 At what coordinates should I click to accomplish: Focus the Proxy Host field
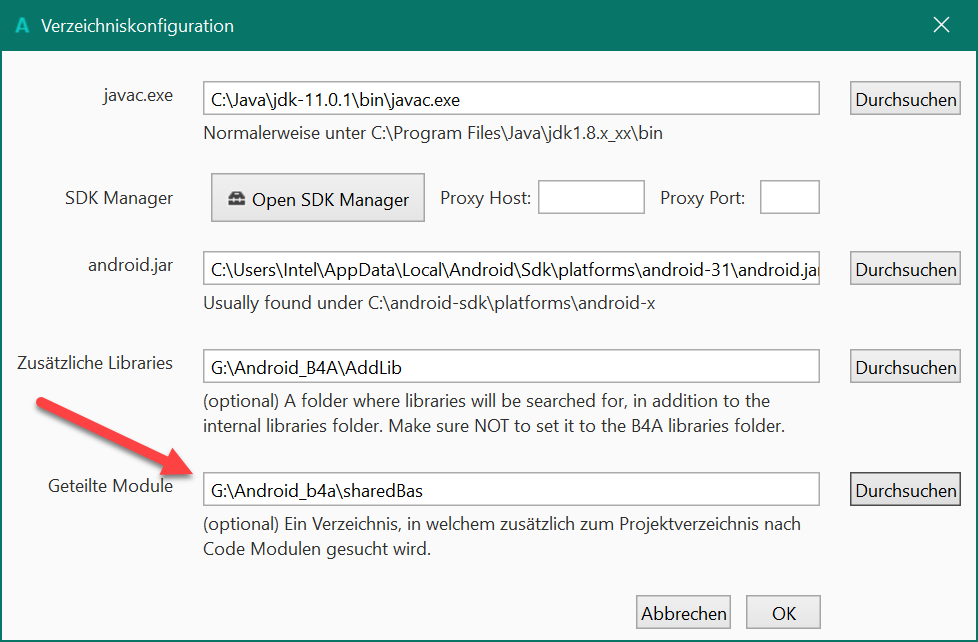[x=591, y=198]
